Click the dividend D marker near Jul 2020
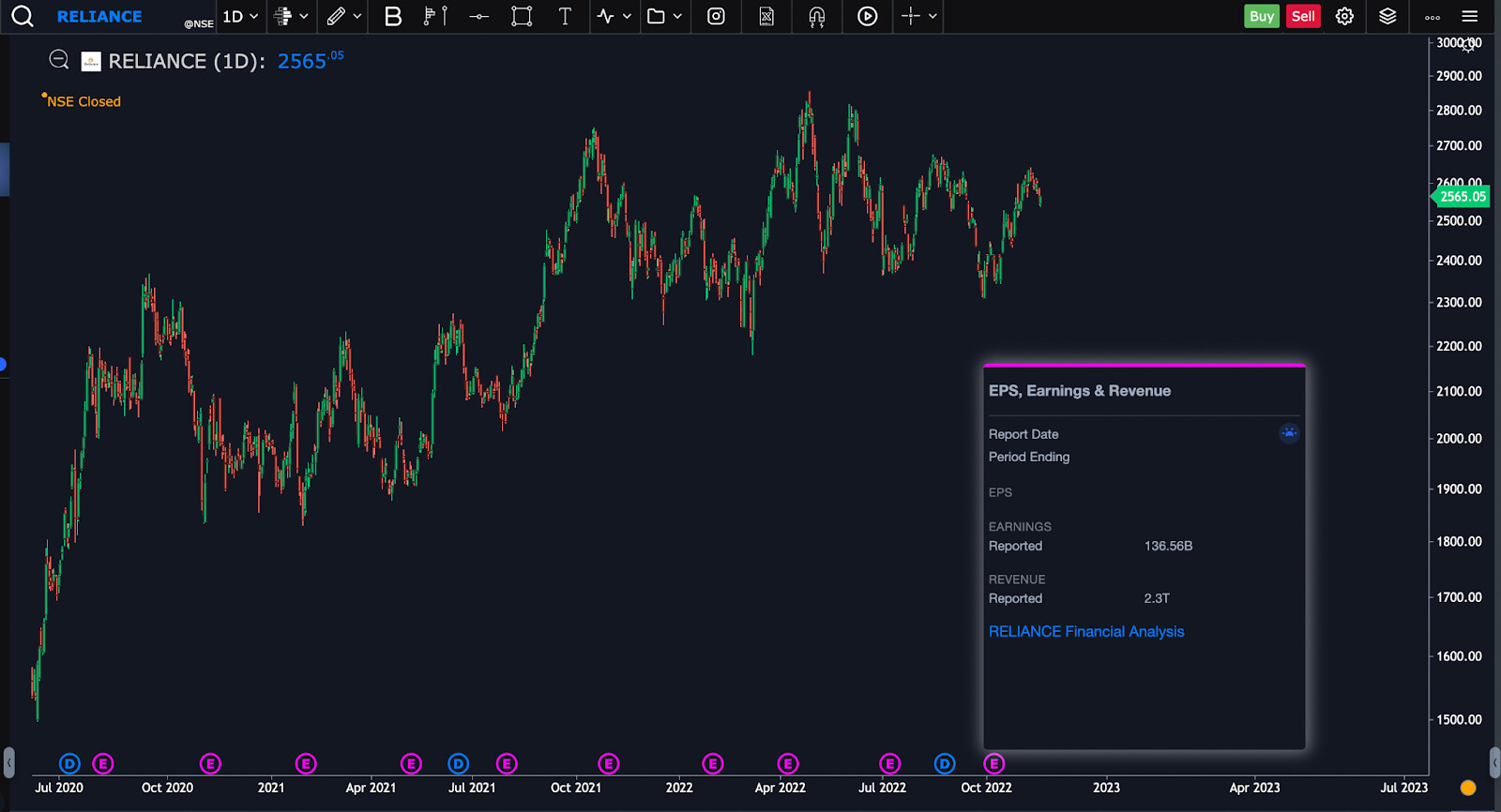 coord(69,764)
